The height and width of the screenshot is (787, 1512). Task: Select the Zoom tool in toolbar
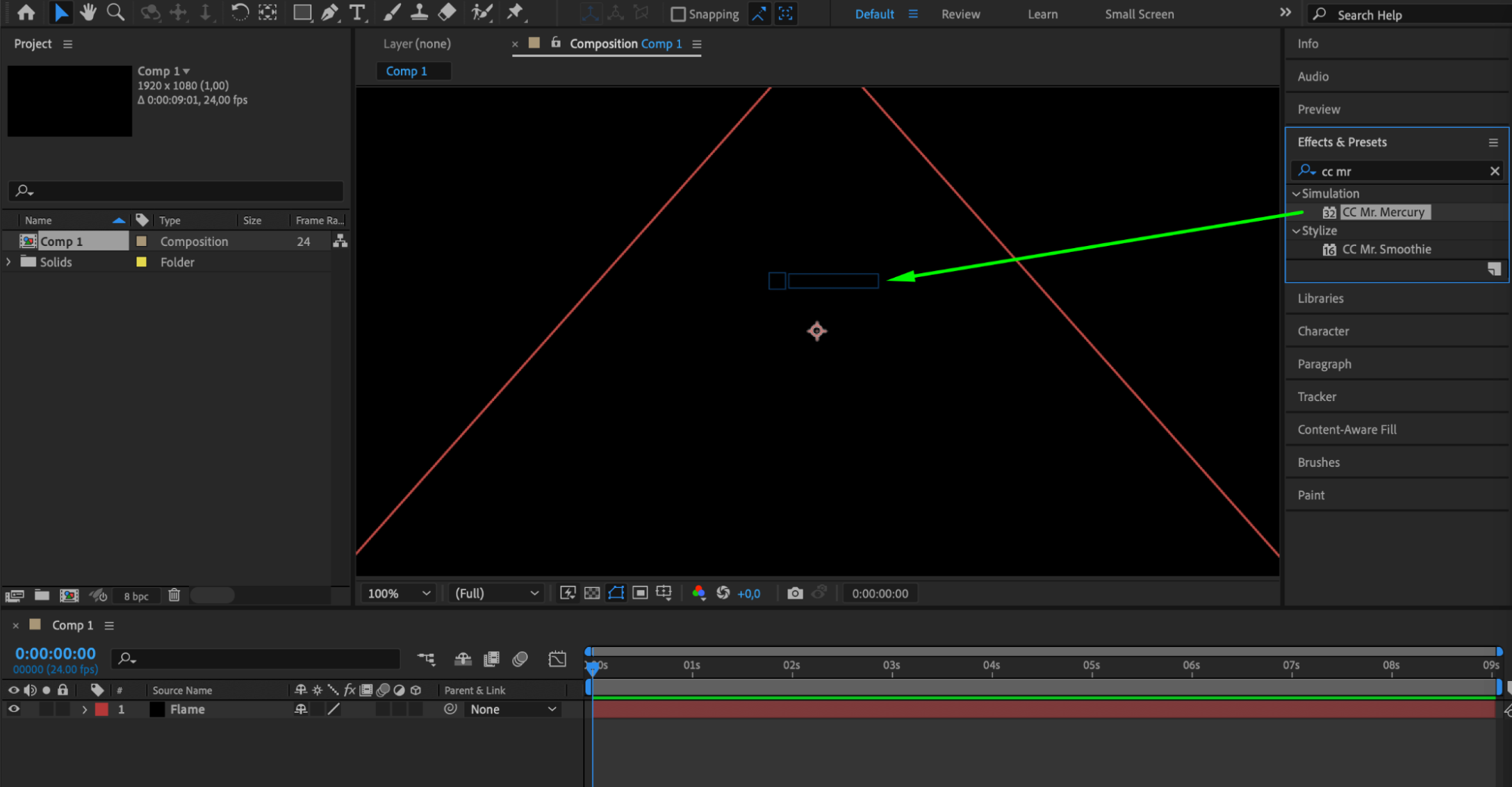point(116,12)
